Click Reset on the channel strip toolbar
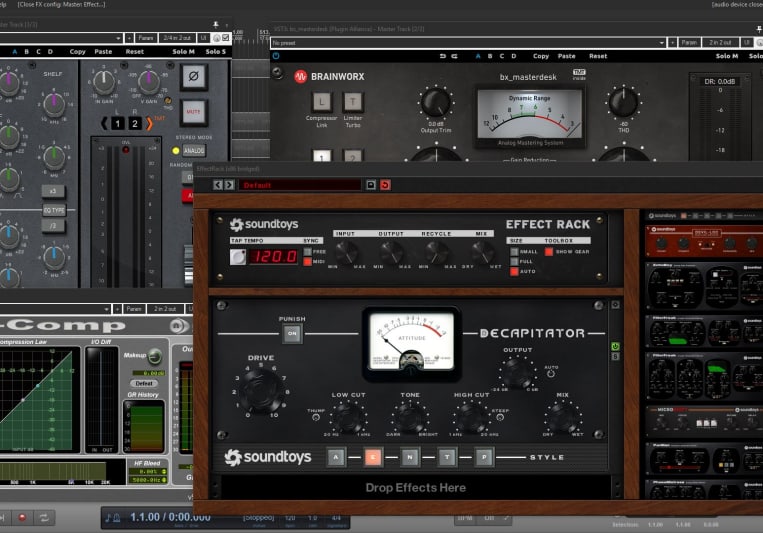 [135, 52]
